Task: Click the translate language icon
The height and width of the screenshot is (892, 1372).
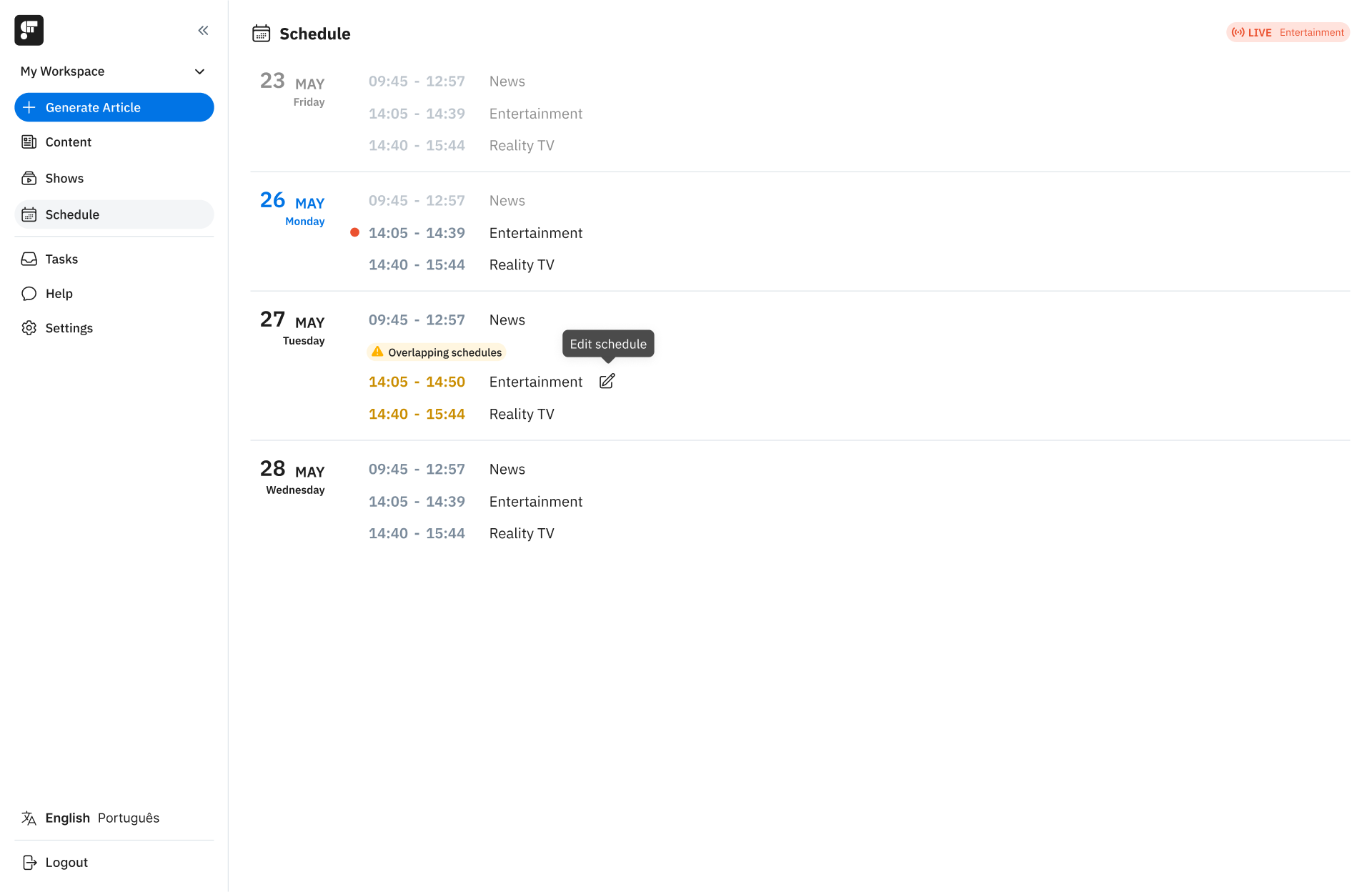Action: point(29,818)
